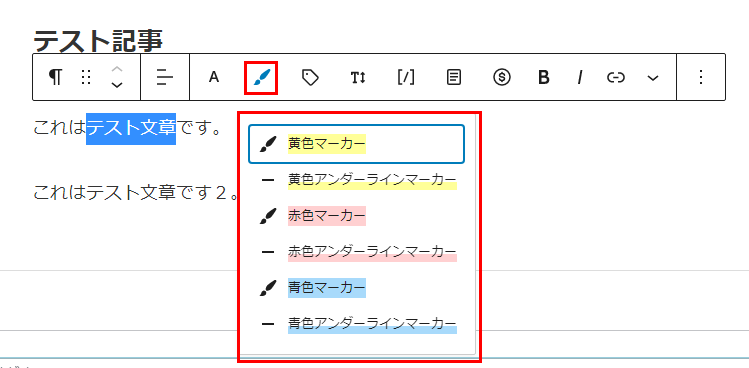
Task: Click the blue marker brush toolbar icon
Action: pos(261,77)
